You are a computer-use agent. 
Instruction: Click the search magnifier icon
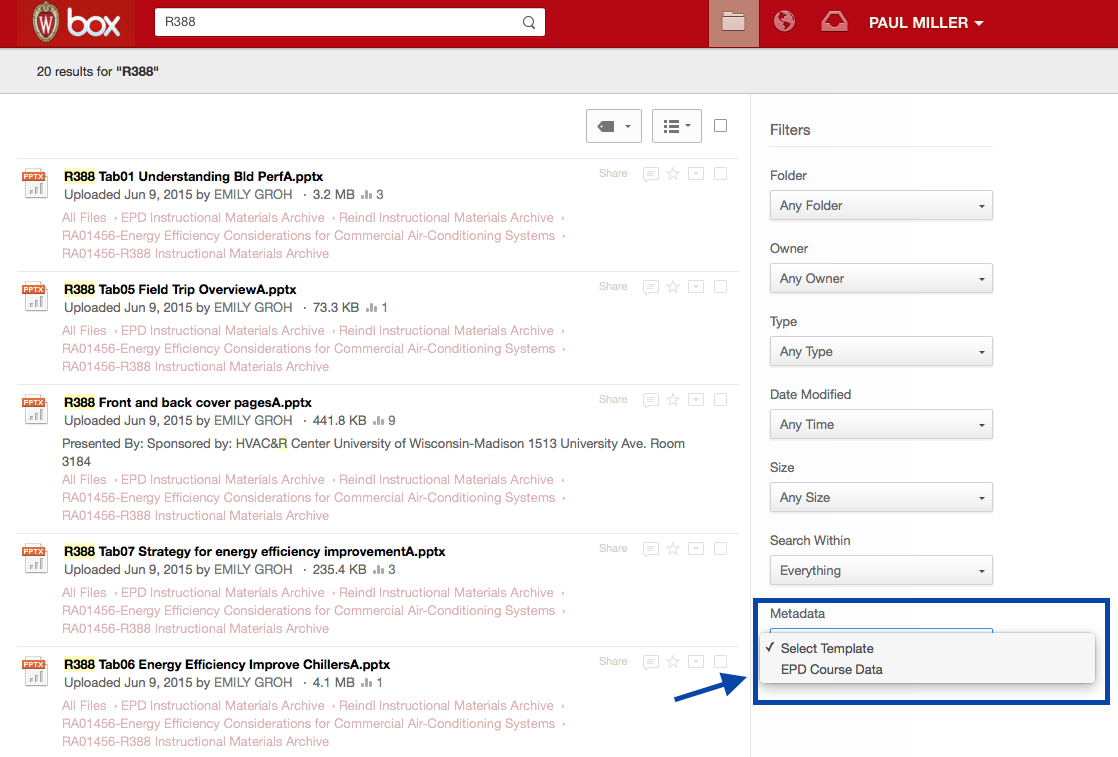[x=528, y=22]
